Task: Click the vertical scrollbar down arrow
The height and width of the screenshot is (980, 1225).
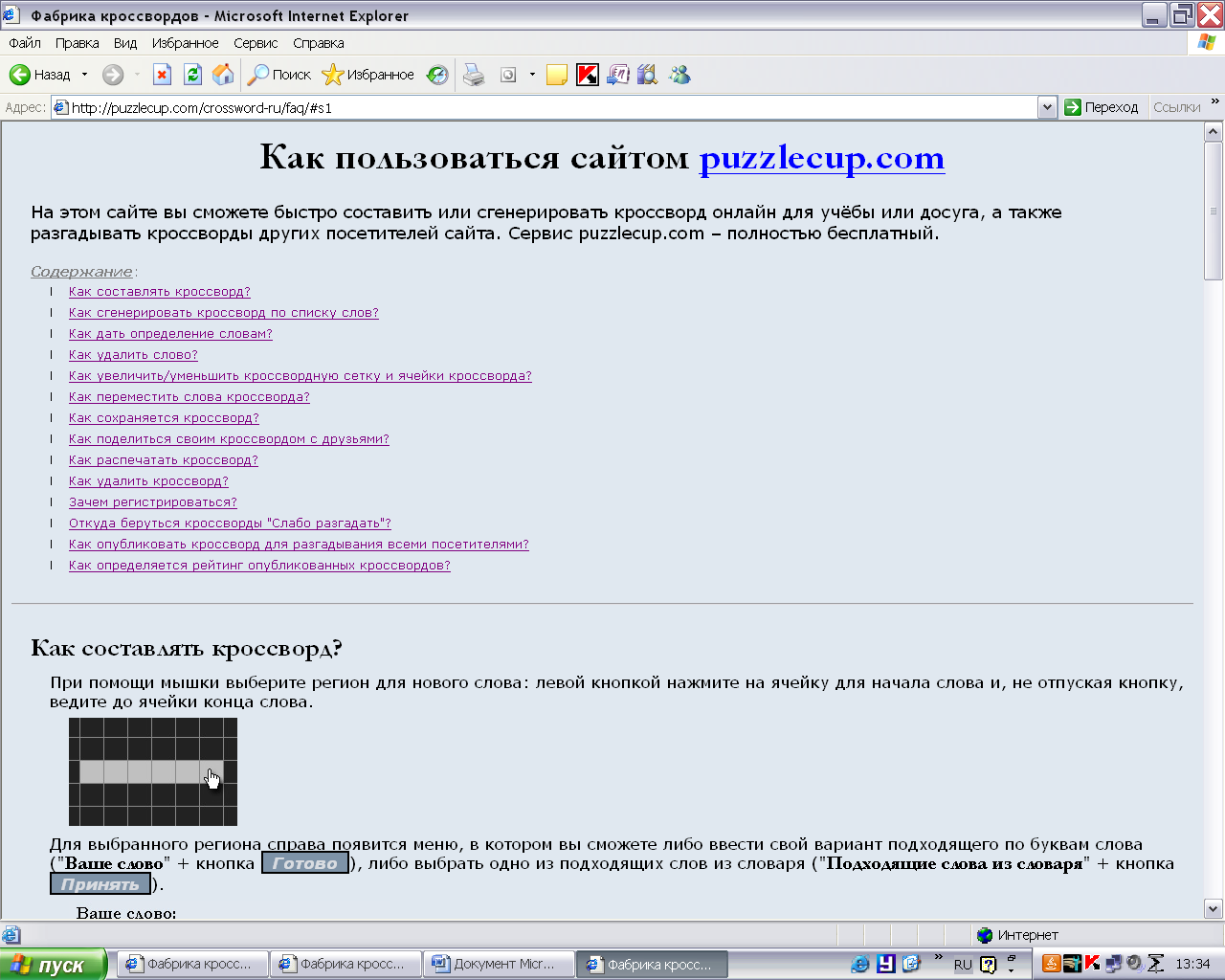Action: pos(1214,909)
